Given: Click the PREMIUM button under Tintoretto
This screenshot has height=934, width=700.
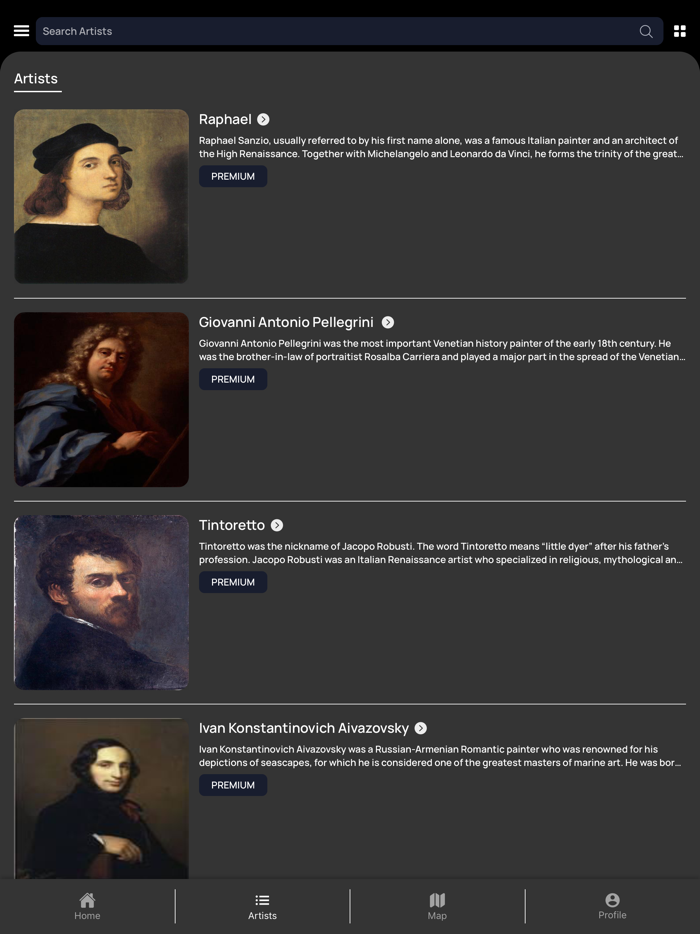Looking at the screenshot, I should tap(233, 582).
